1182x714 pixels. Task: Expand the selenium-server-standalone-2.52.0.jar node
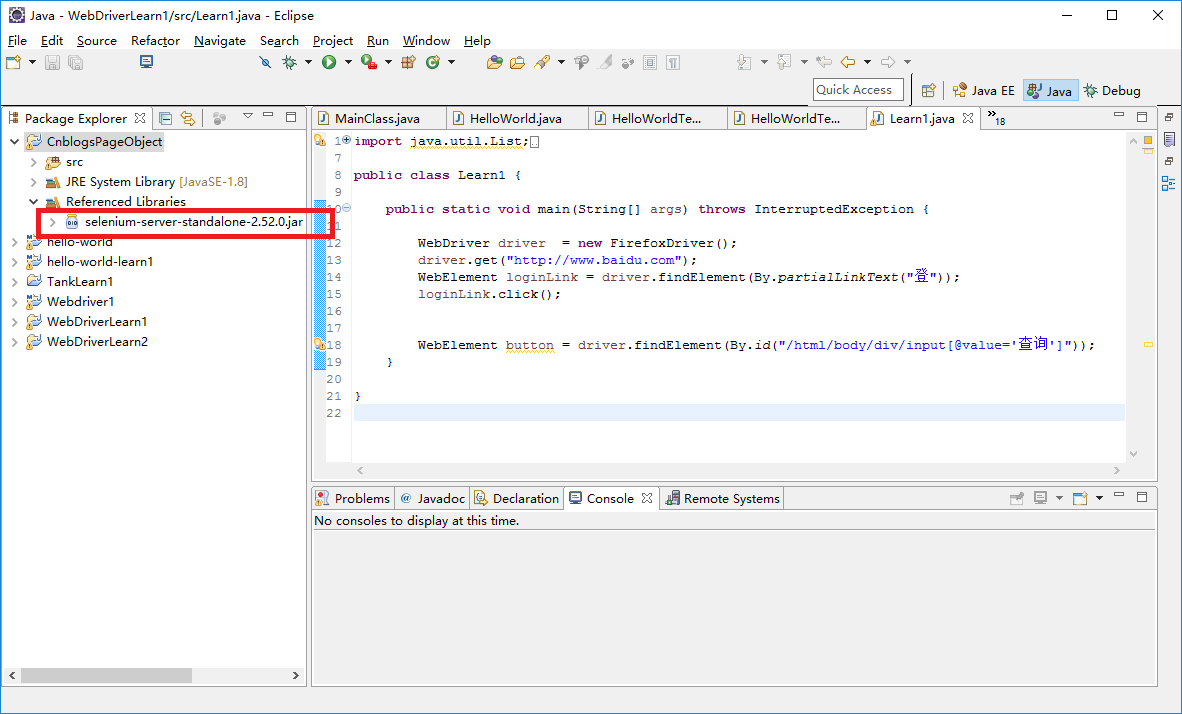[x=52, y=222]
